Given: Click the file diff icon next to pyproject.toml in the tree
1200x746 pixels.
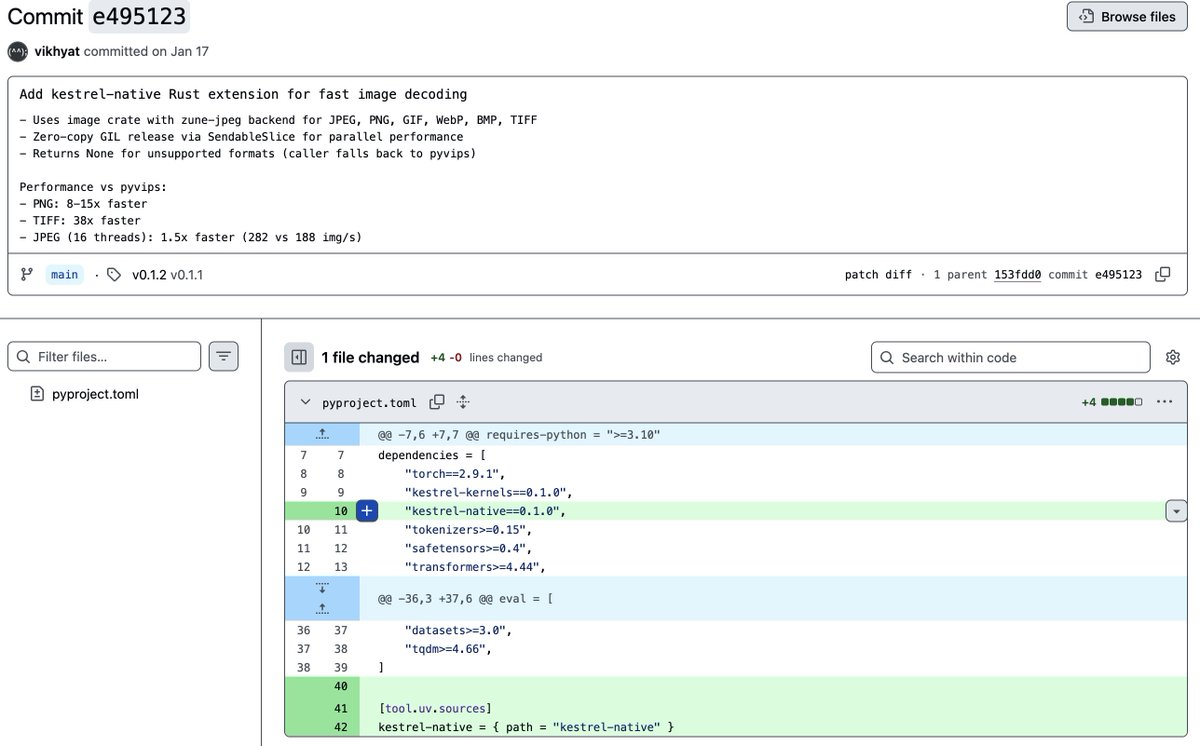Looking at the screenshot, I should [37, 394].
